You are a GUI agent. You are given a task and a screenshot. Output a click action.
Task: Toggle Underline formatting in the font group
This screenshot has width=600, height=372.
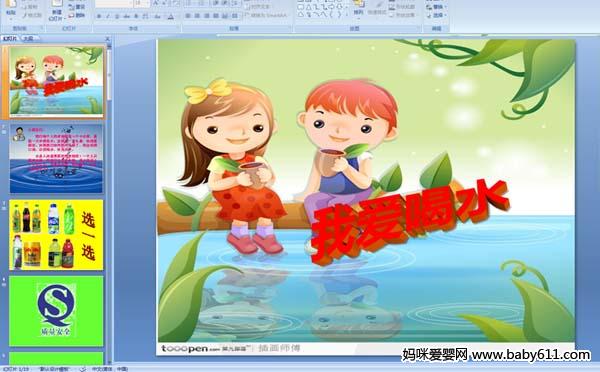pyautogui.click(x=117, y=16)
